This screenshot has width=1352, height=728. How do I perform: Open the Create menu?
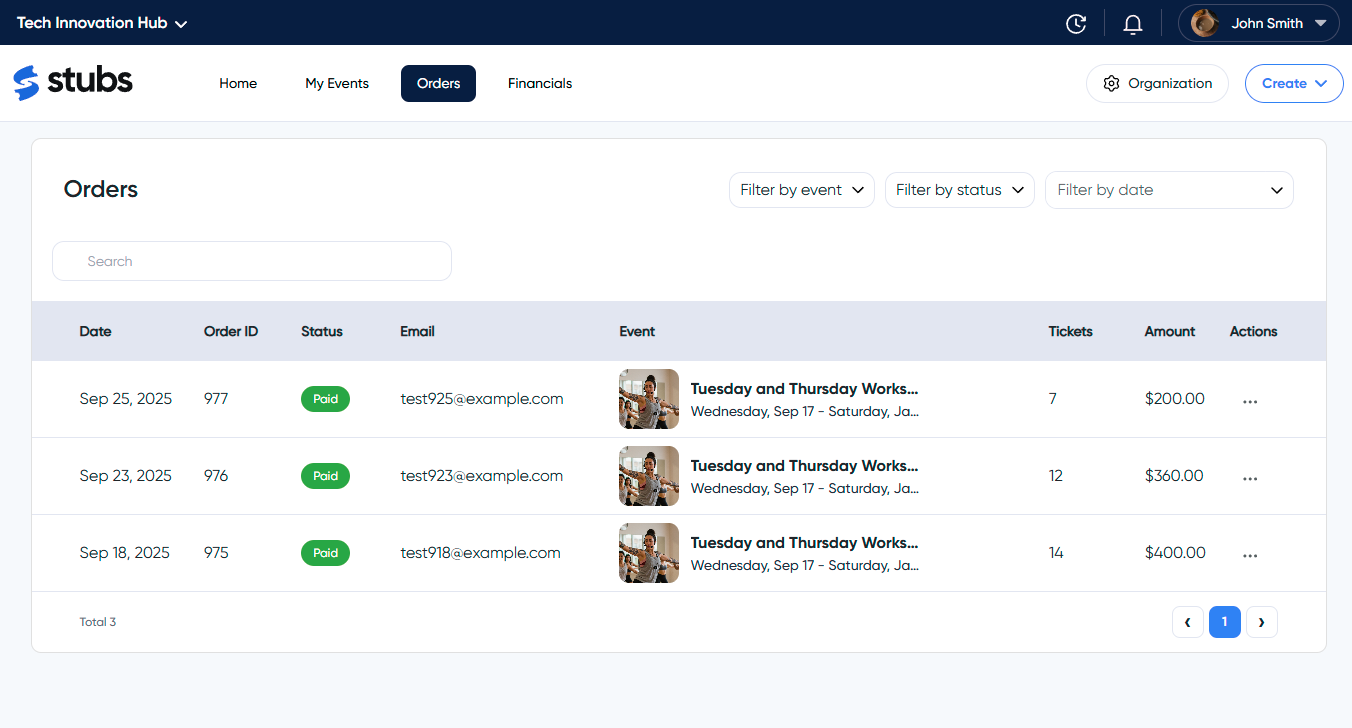[1294, 83]
